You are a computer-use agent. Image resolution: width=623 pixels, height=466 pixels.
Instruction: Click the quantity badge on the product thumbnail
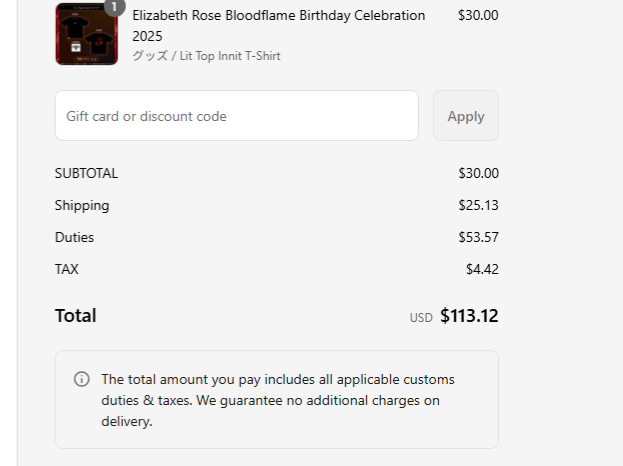[115, 6]
